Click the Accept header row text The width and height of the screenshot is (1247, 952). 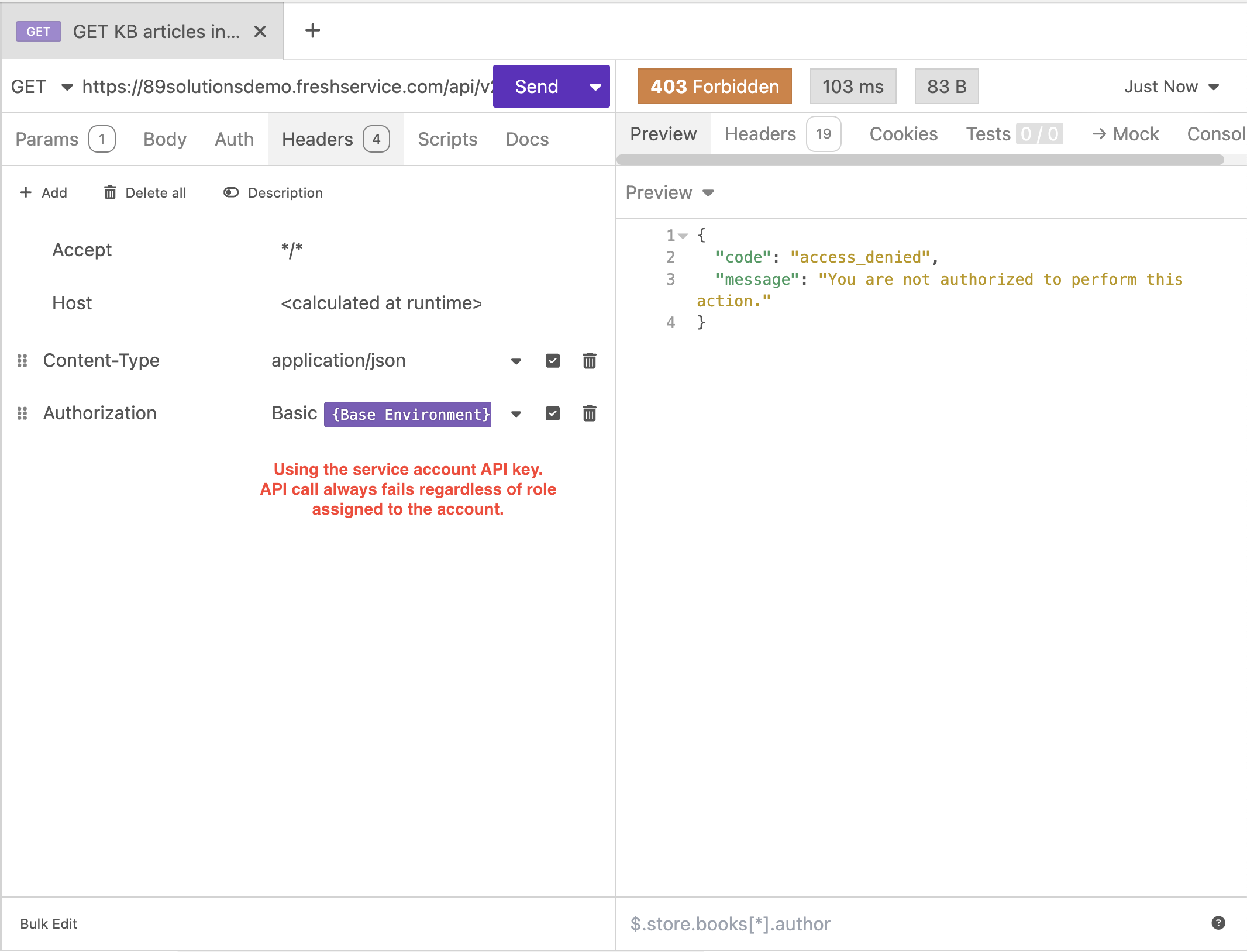82,250
